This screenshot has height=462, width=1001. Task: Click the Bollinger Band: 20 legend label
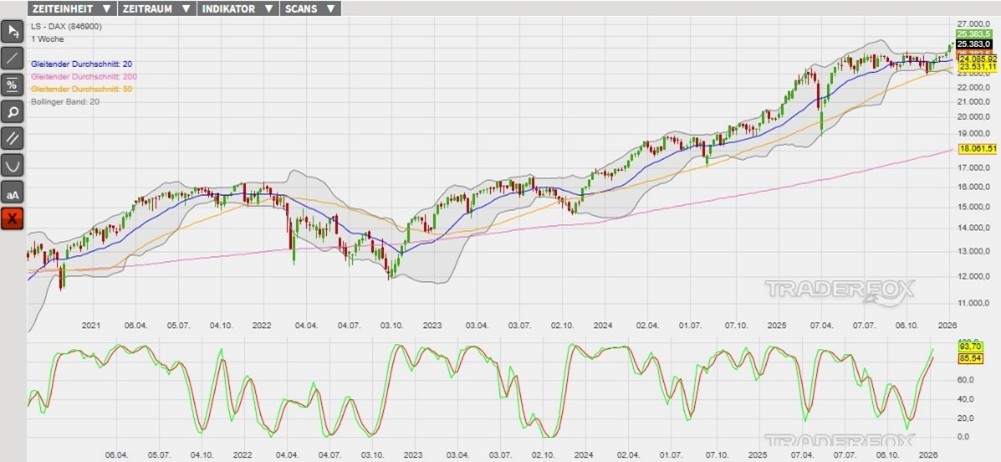coord(66,101)
